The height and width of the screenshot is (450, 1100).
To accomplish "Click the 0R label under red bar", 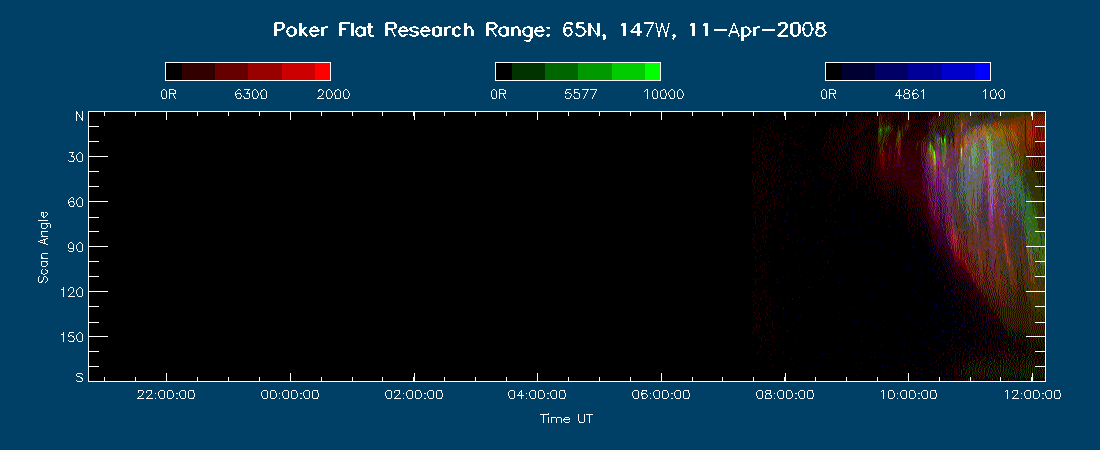I will pyautogui.click(x=168, y=95).
